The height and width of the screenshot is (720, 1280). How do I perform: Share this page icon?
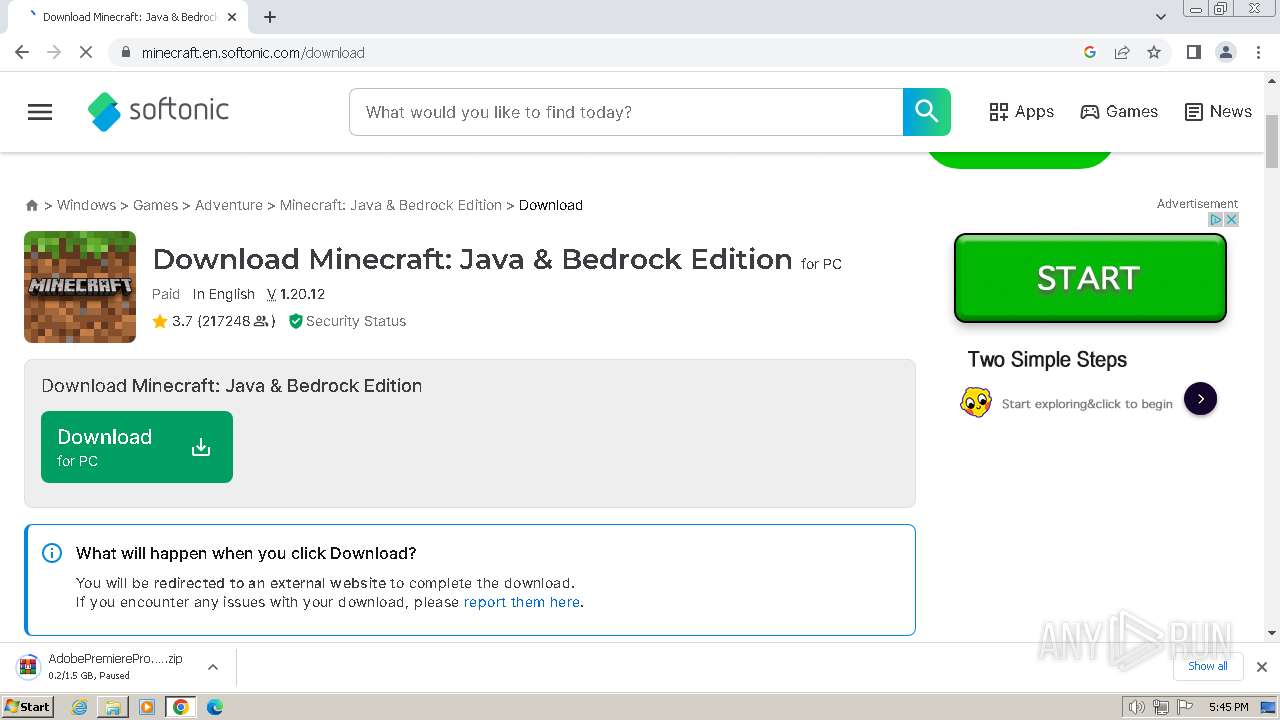coord(1122,52)
